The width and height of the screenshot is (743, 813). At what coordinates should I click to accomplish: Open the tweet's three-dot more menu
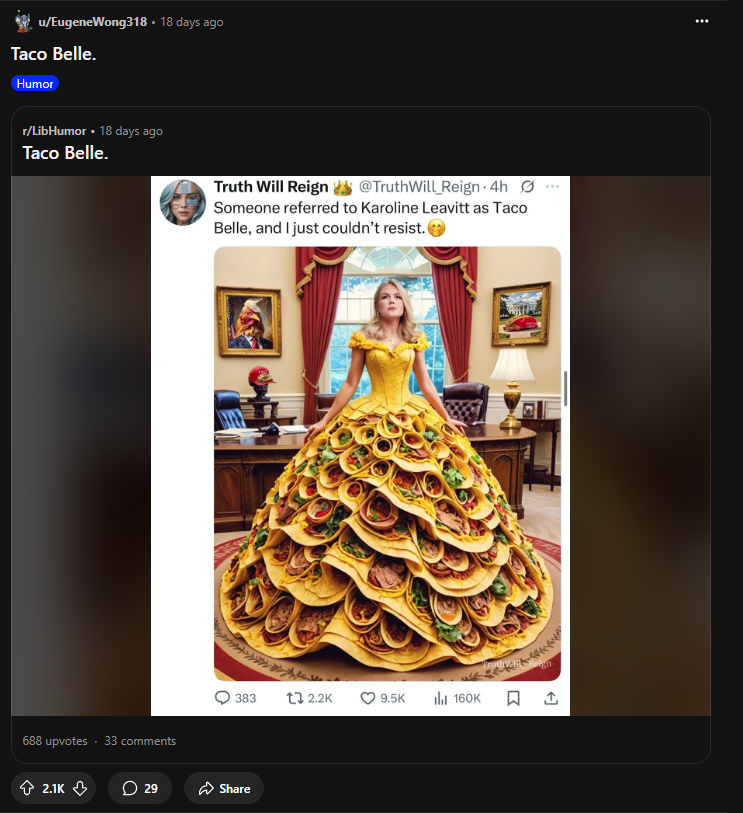[552, 186]
